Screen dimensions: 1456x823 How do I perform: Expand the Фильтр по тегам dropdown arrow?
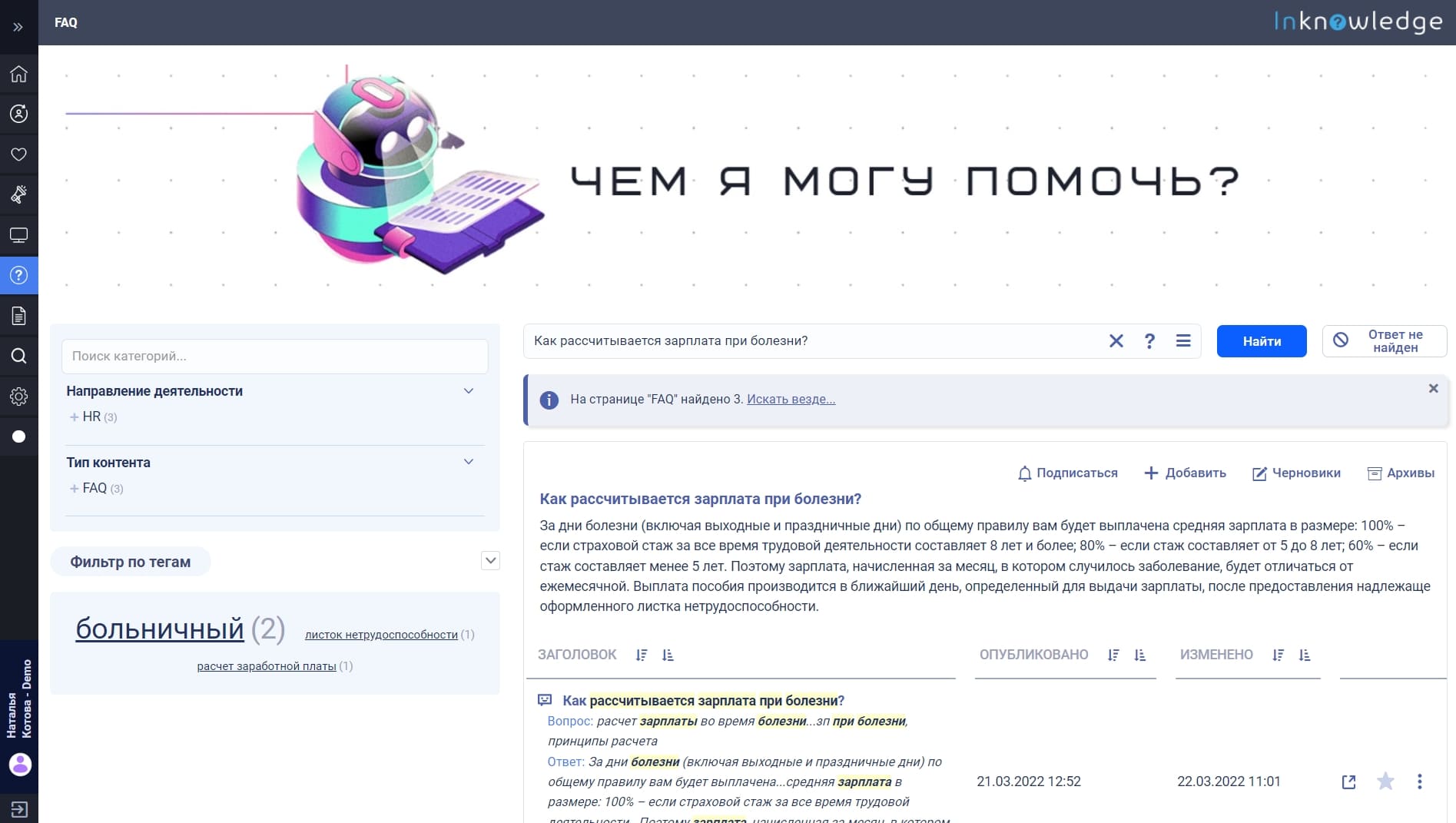point(490,561)
